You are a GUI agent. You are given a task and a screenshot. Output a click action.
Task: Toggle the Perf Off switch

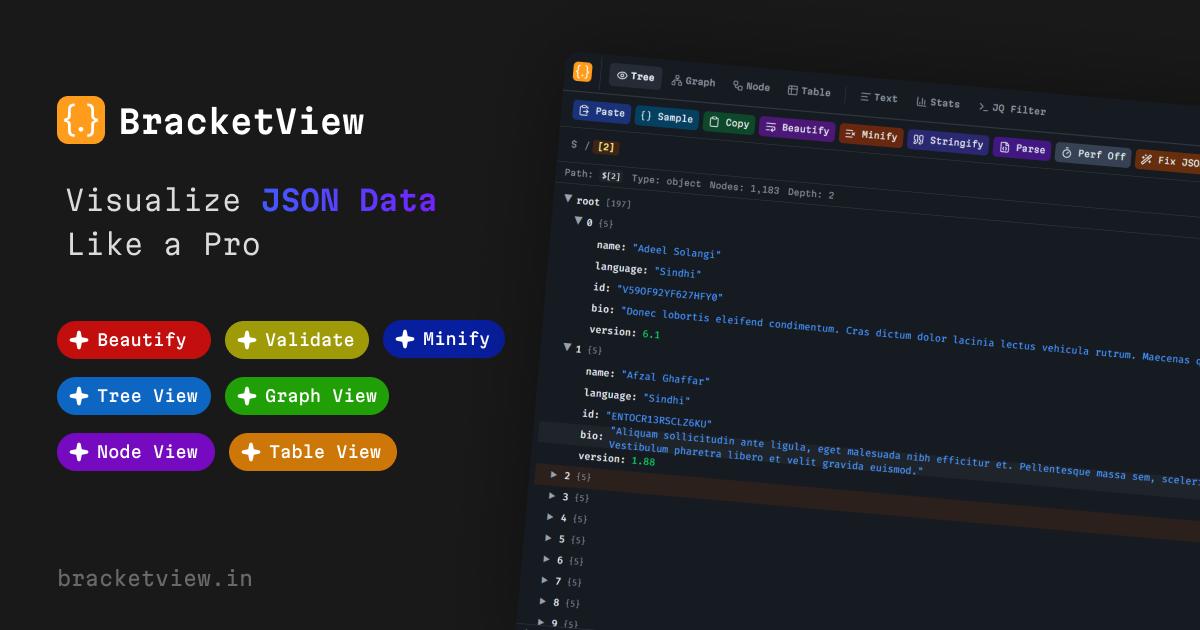click(1093, 155)
